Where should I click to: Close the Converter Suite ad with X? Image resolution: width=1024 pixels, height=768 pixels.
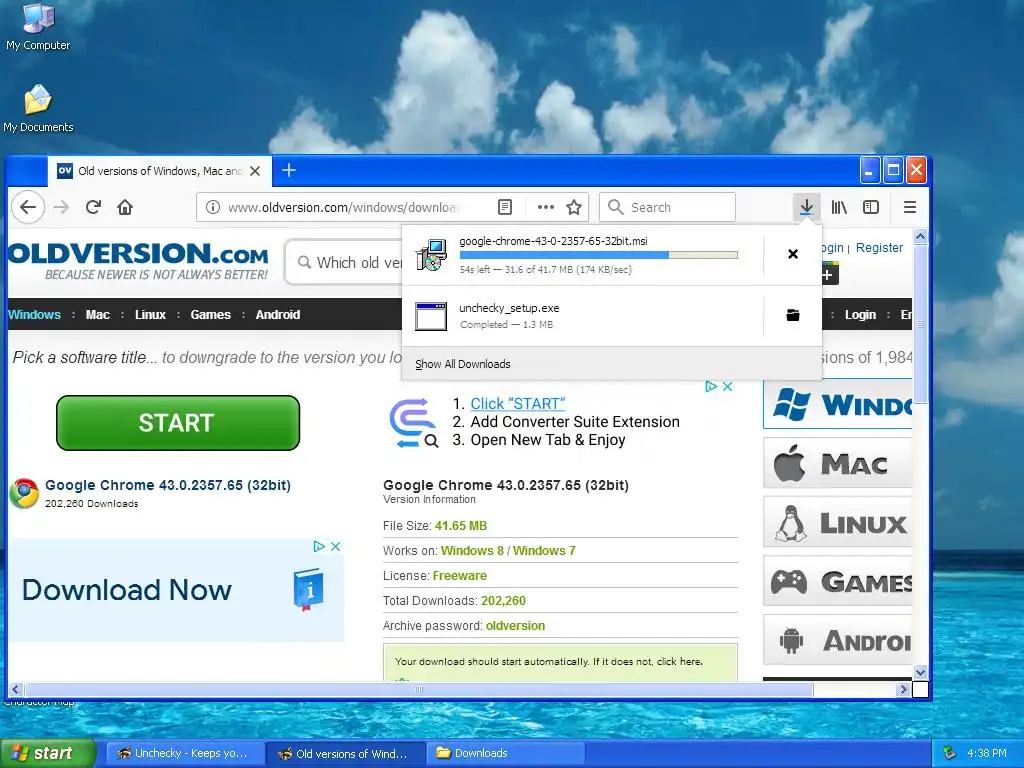(728, 387)
